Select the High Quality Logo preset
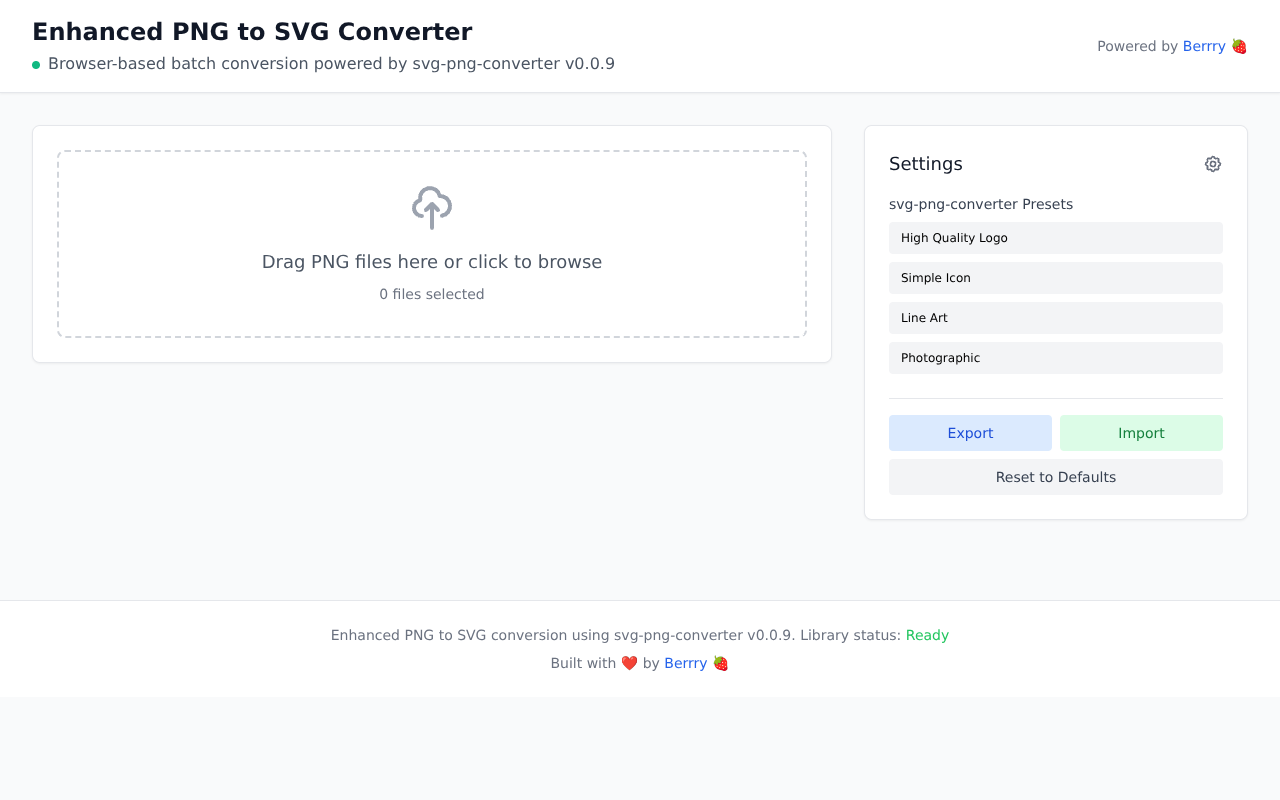The height and width of the screenshot is (800, 1280). point(1055,238)
